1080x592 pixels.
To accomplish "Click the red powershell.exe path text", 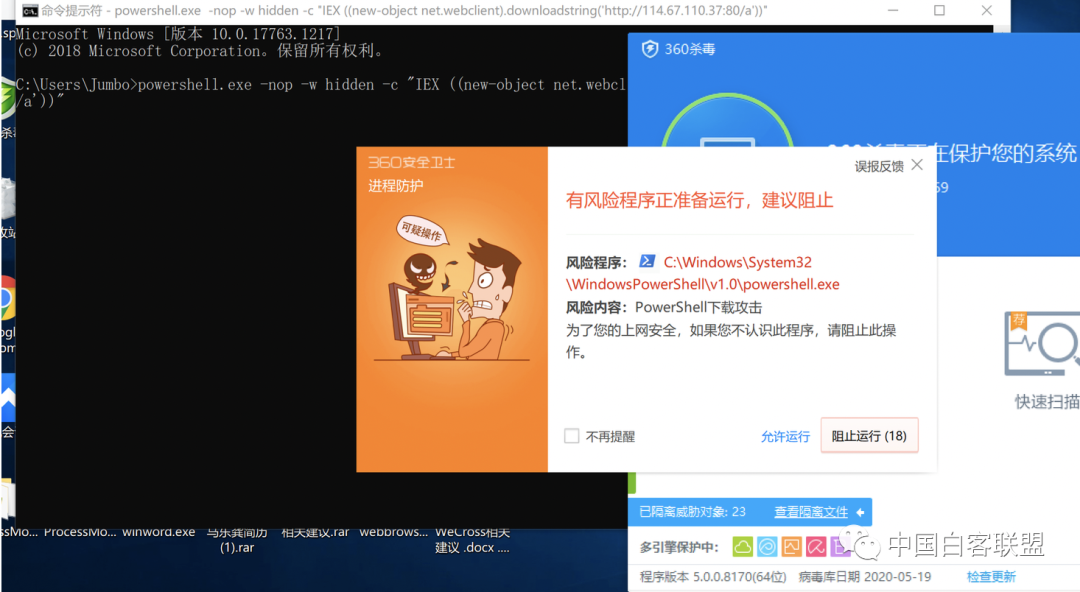I will click(703, 273).
